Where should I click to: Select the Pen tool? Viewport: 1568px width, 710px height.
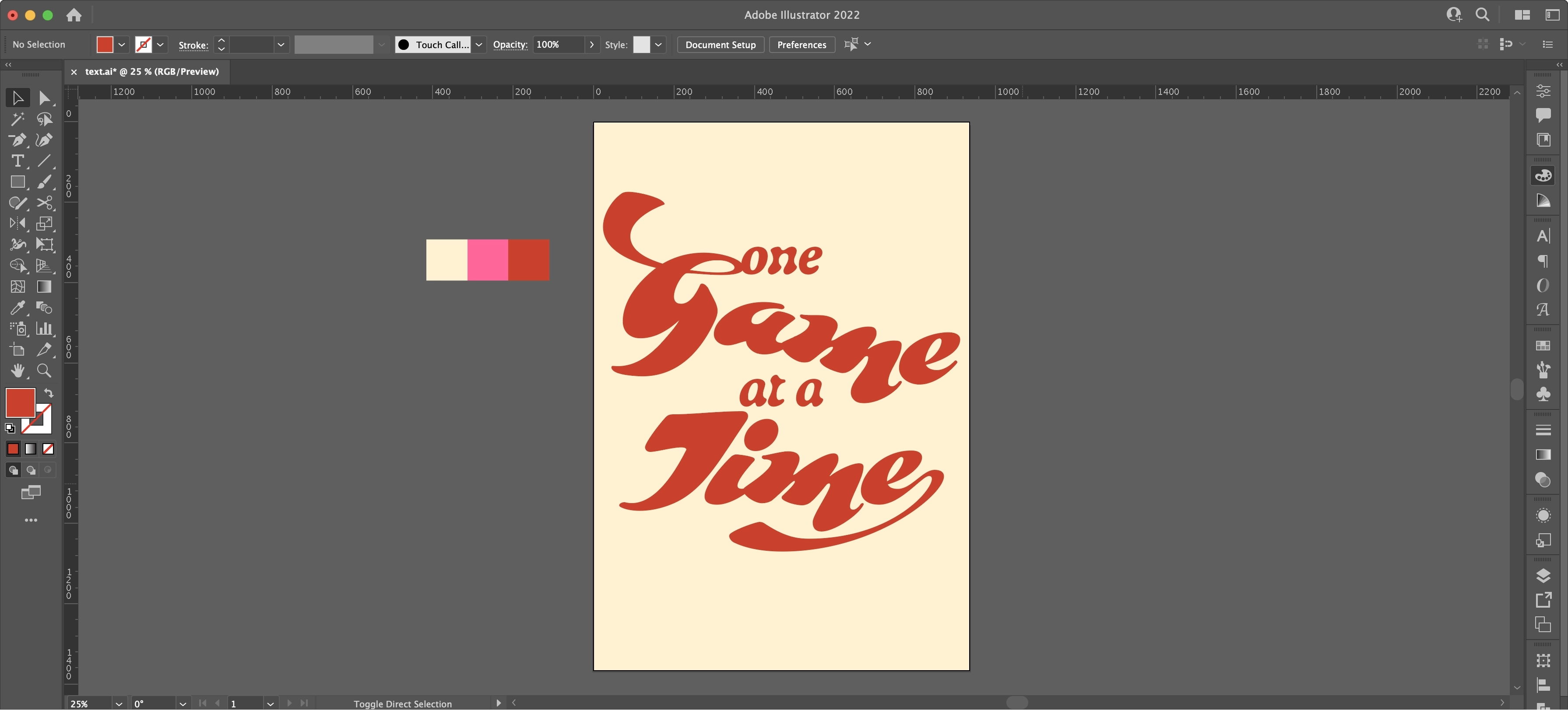click(18, 140)
